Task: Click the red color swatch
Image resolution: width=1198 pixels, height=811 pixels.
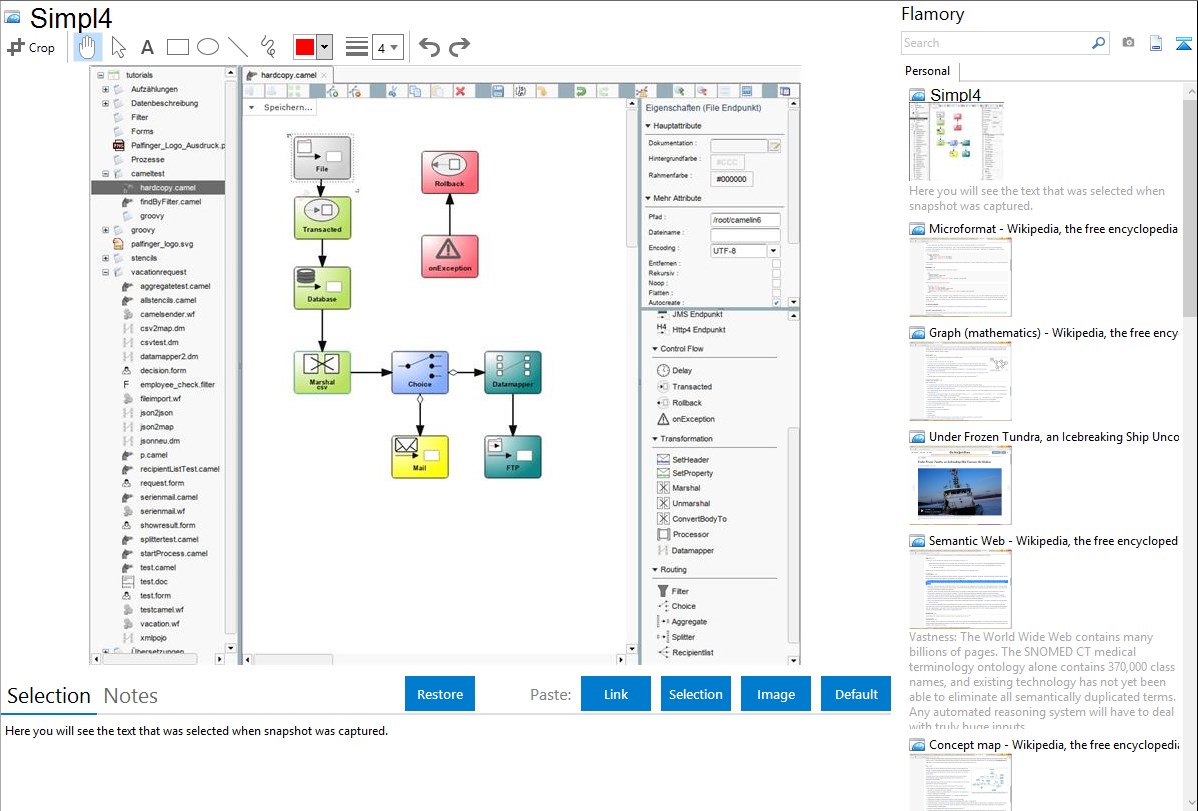Action: coord(305,47)
